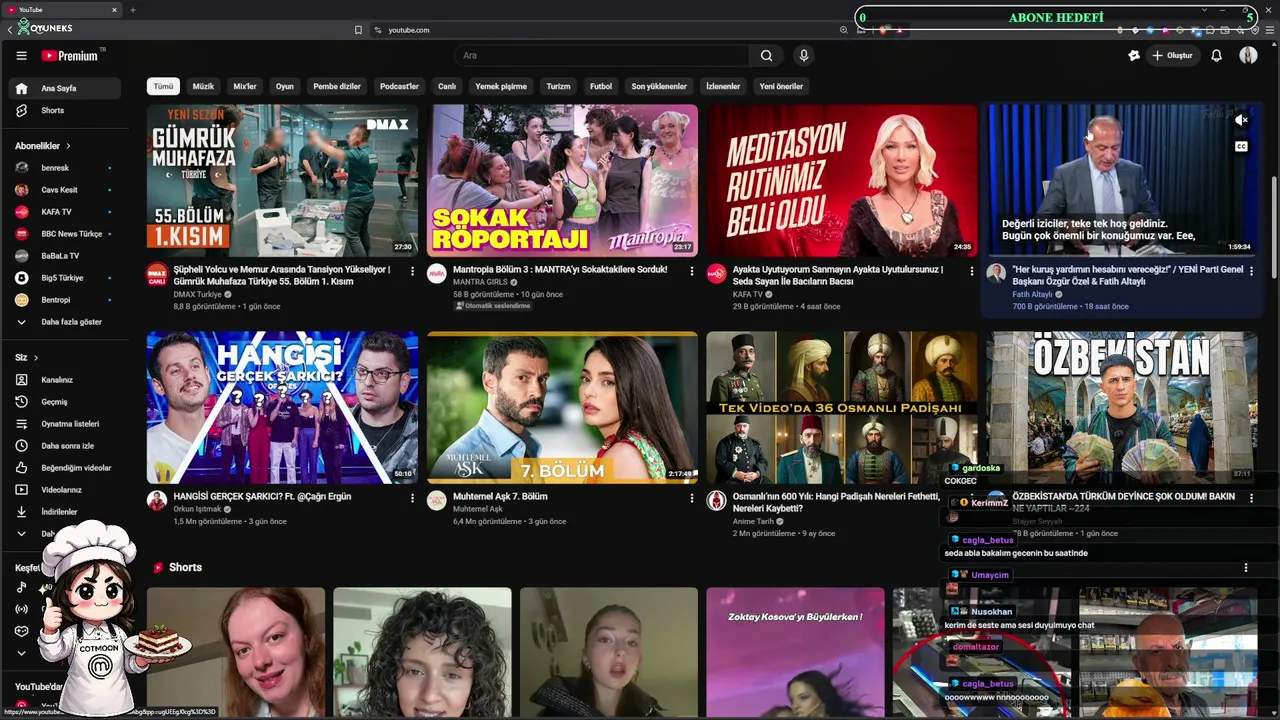
Task: Open options for Mantropia Bölüm 3 video
Action: pyautogui.click(x=691, y=271)
